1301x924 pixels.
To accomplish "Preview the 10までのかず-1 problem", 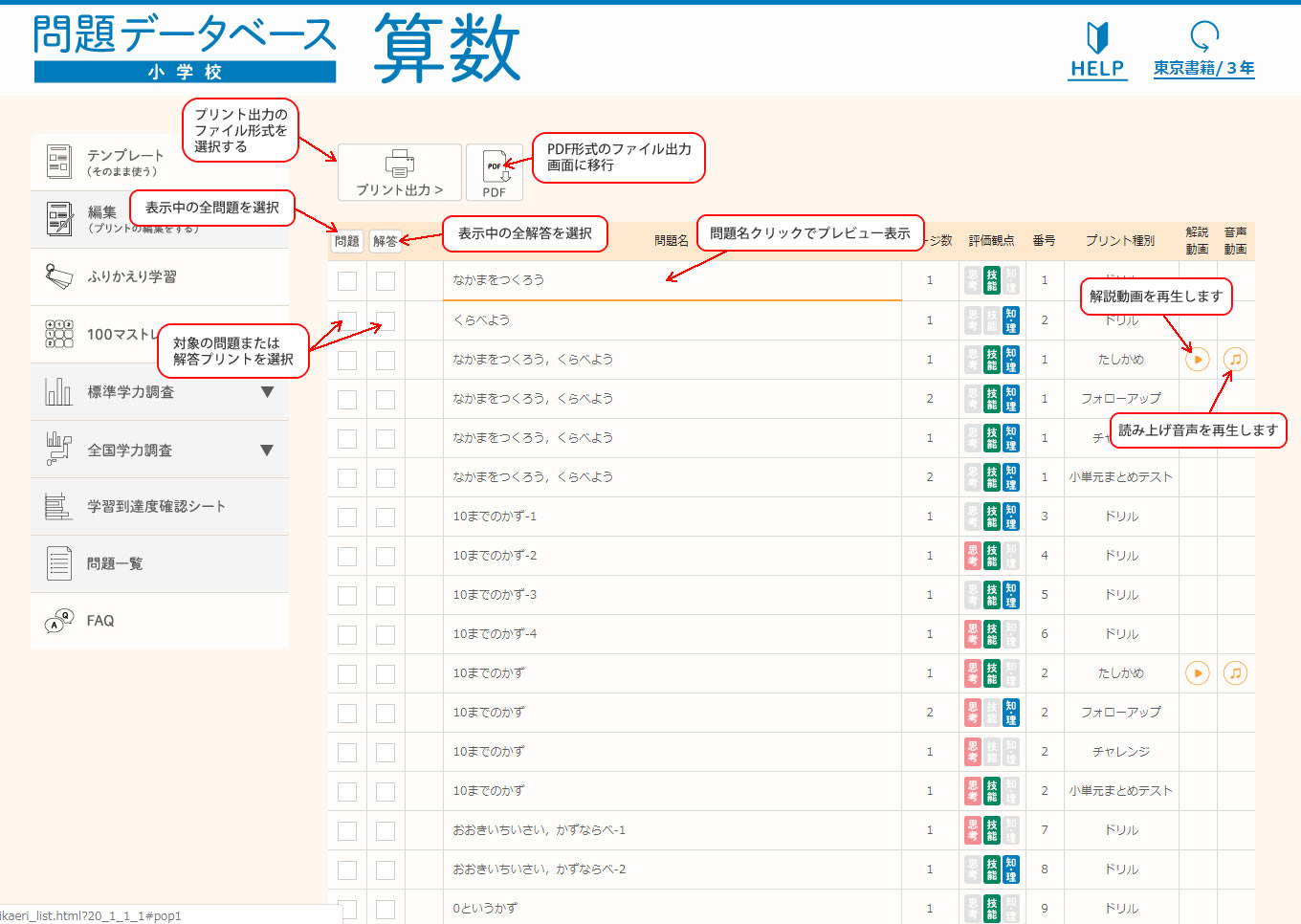I will click(x=495, y=516).
